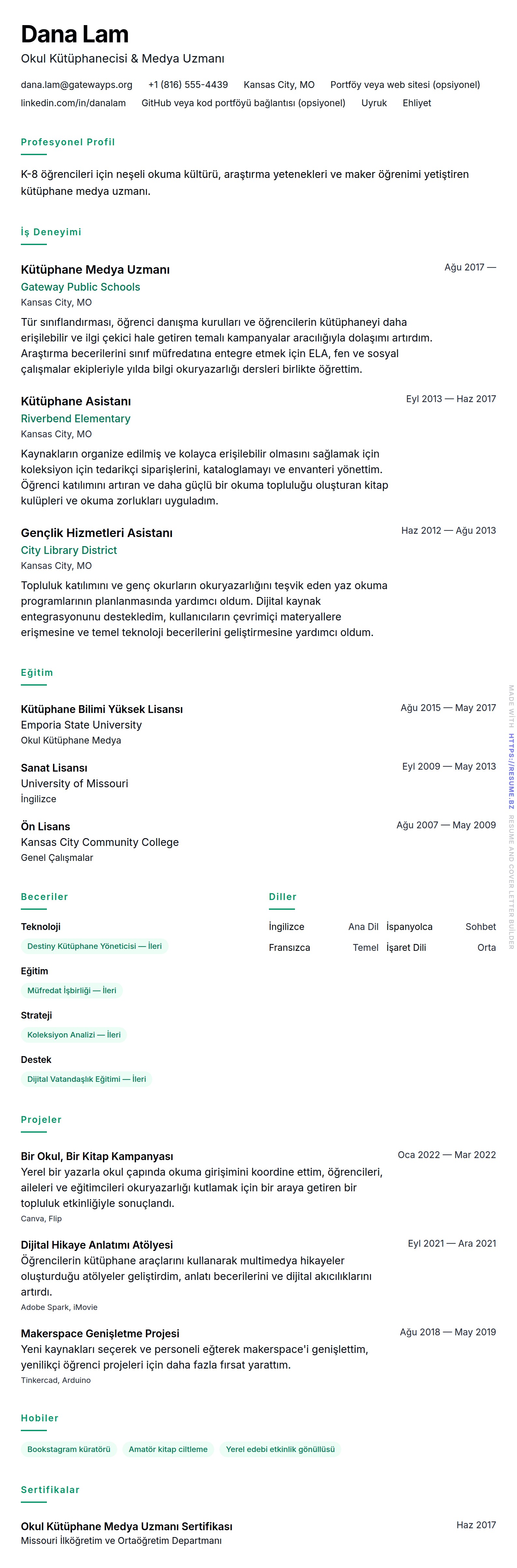This screenshot has height=1568, width=517.
Task: Open the HTTPS://RESUME.BZ watermark link
Action: tap(511, 771)
